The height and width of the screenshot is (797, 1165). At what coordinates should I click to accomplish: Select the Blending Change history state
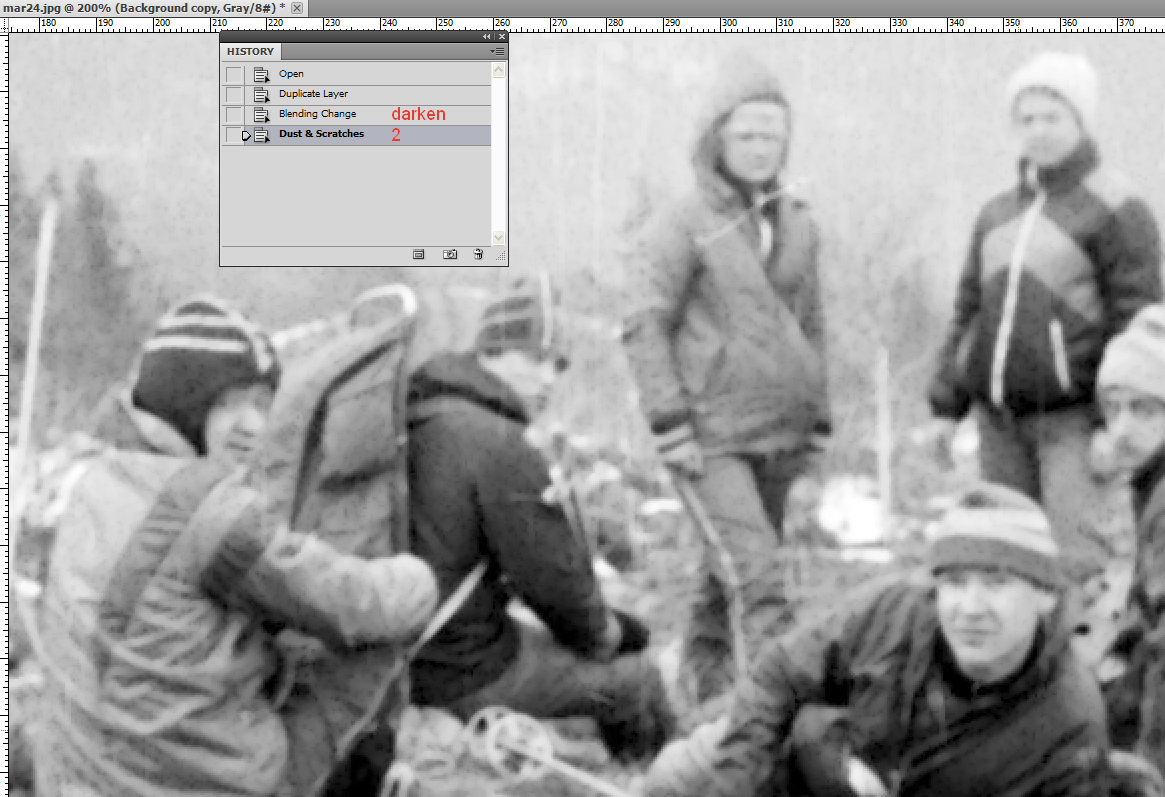[357, 114]
